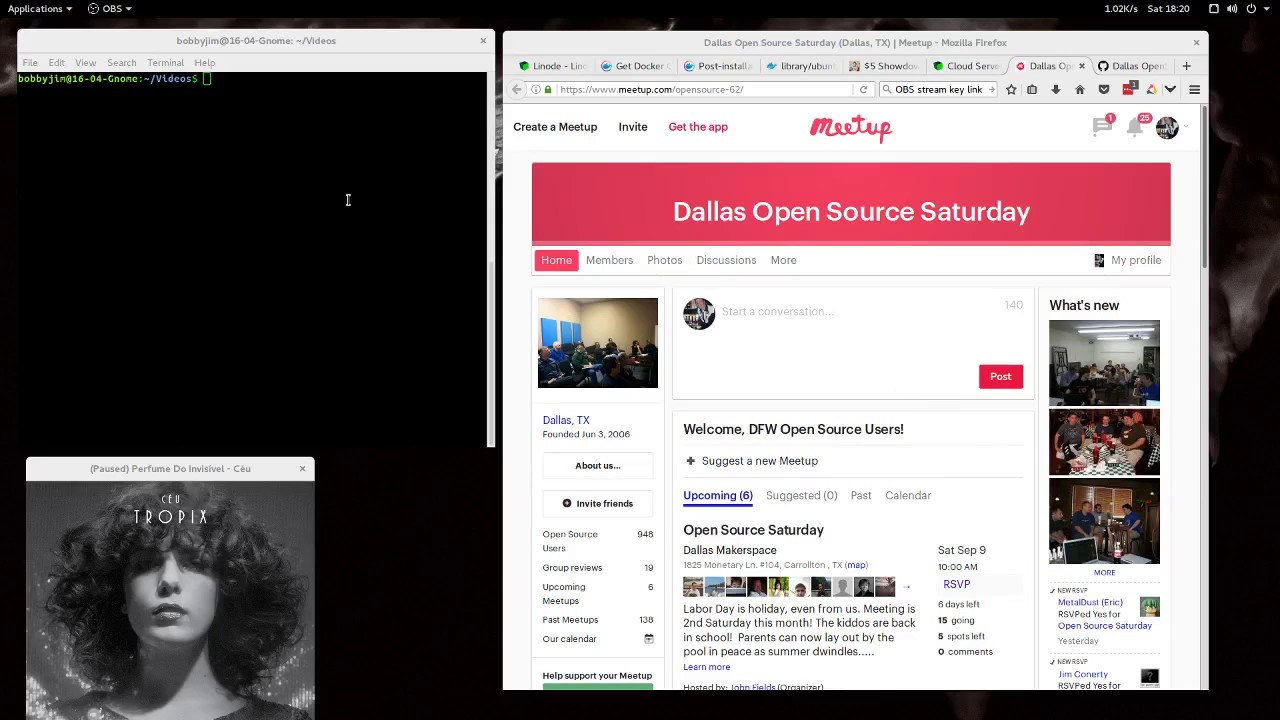1280x720 pixels.
Task: Click the search go arrow in the search box
Action: (x=991, y=89)
